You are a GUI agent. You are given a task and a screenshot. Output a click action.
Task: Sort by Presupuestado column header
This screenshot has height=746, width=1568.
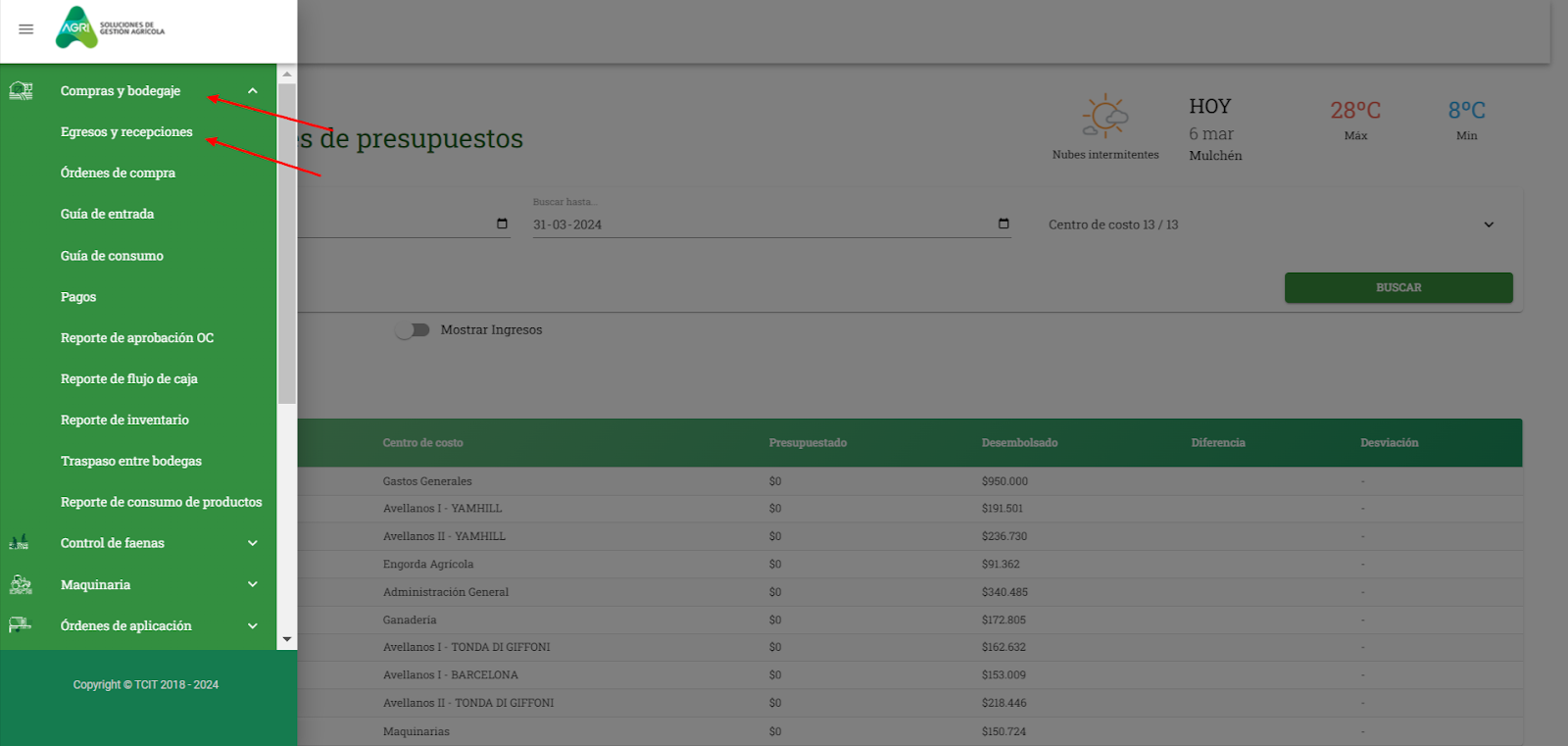[x=808, y=443]
